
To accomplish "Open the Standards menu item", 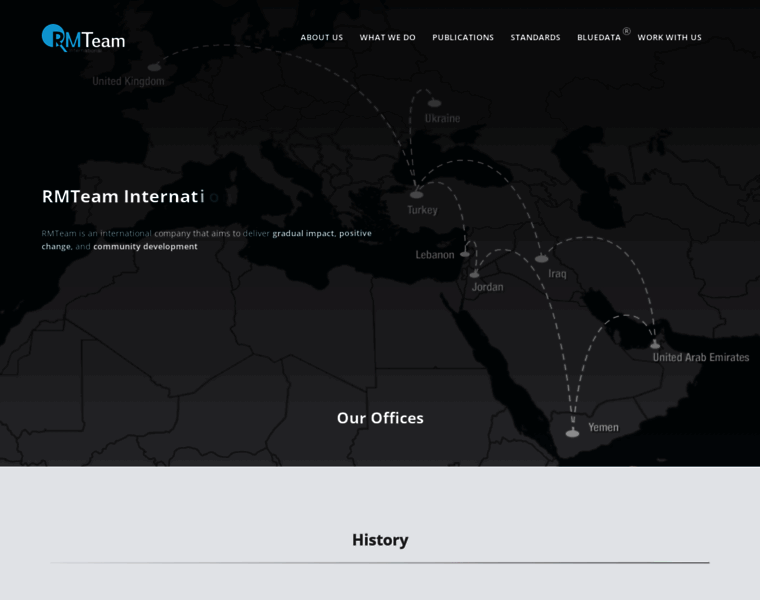I will [535, 37].
